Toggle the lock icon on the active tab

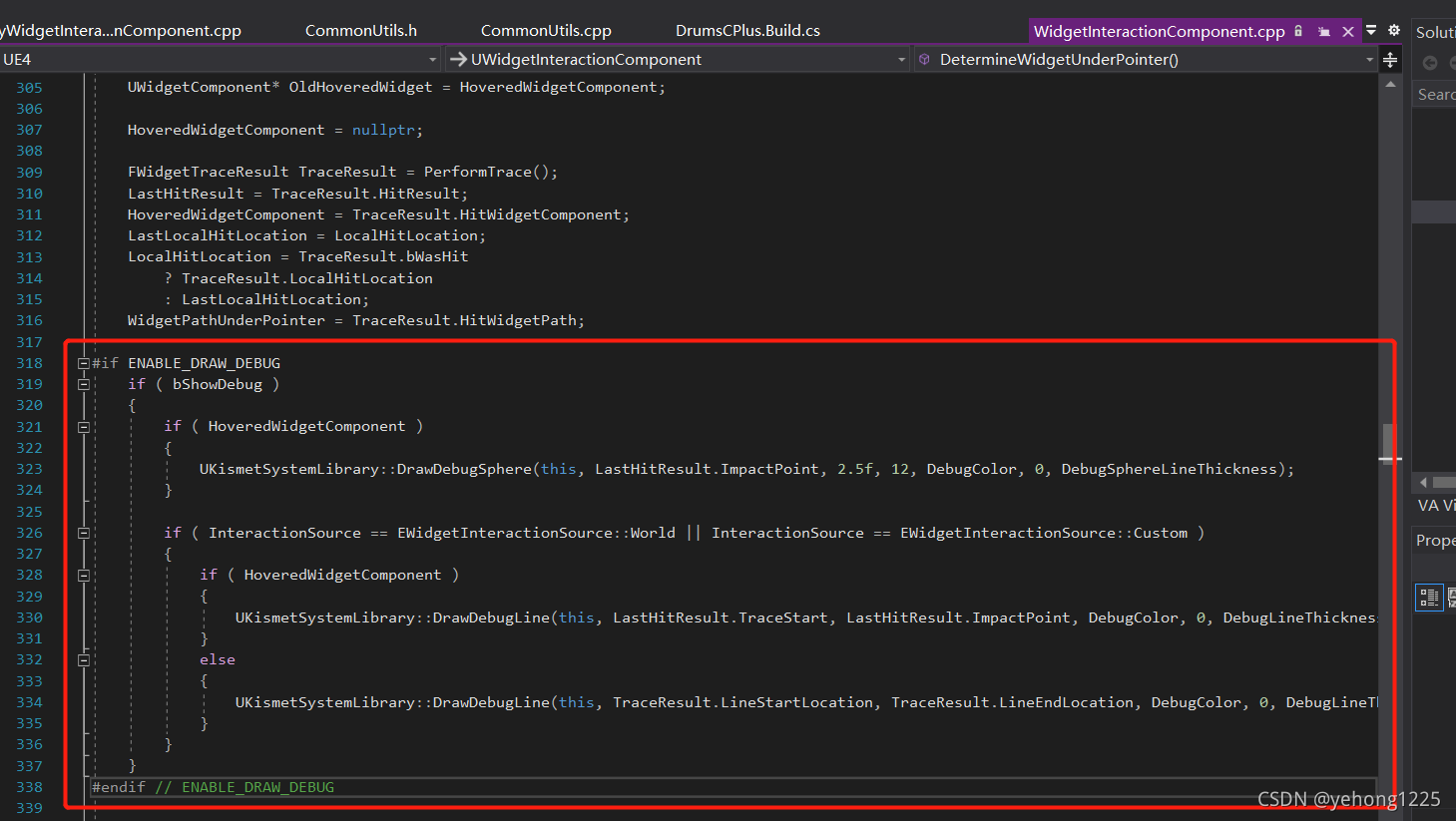coord(1298,31)
